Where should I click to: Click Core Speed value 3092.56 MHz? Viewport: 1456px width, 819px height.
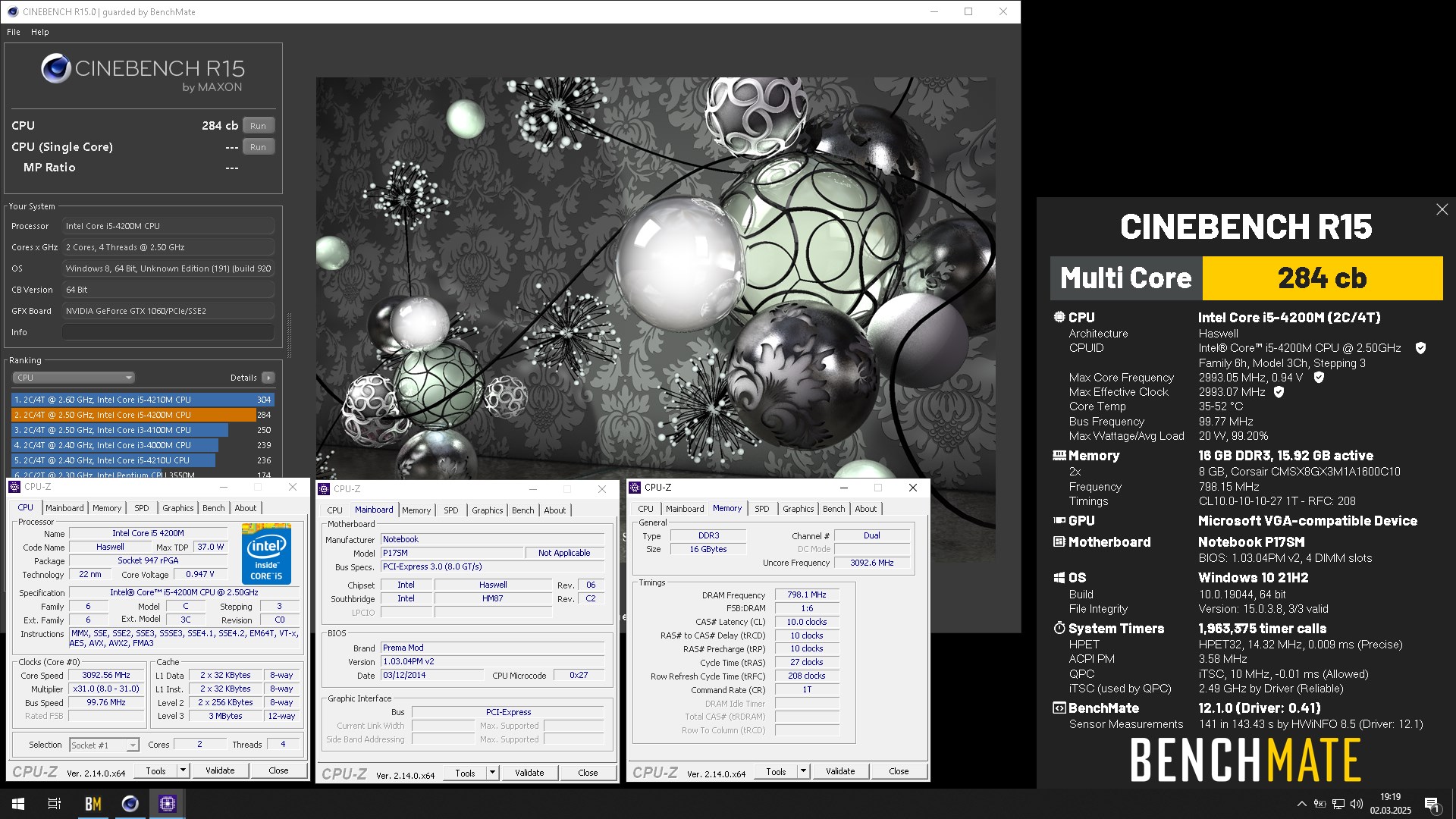point(106,675)
